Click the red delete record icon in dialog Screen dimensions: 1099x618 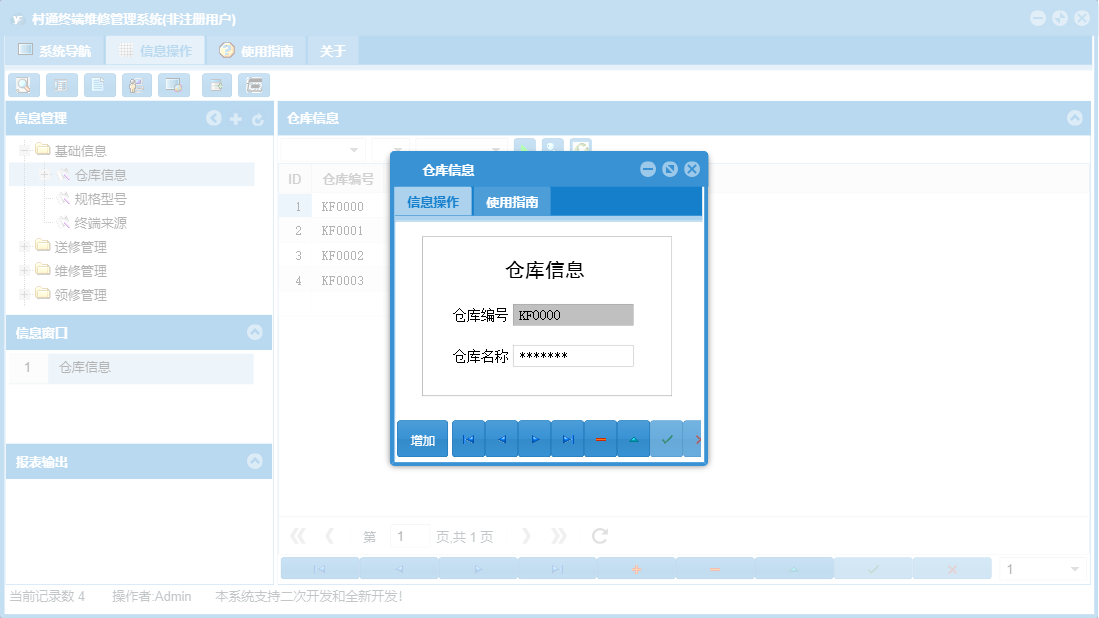coord(600,438)
